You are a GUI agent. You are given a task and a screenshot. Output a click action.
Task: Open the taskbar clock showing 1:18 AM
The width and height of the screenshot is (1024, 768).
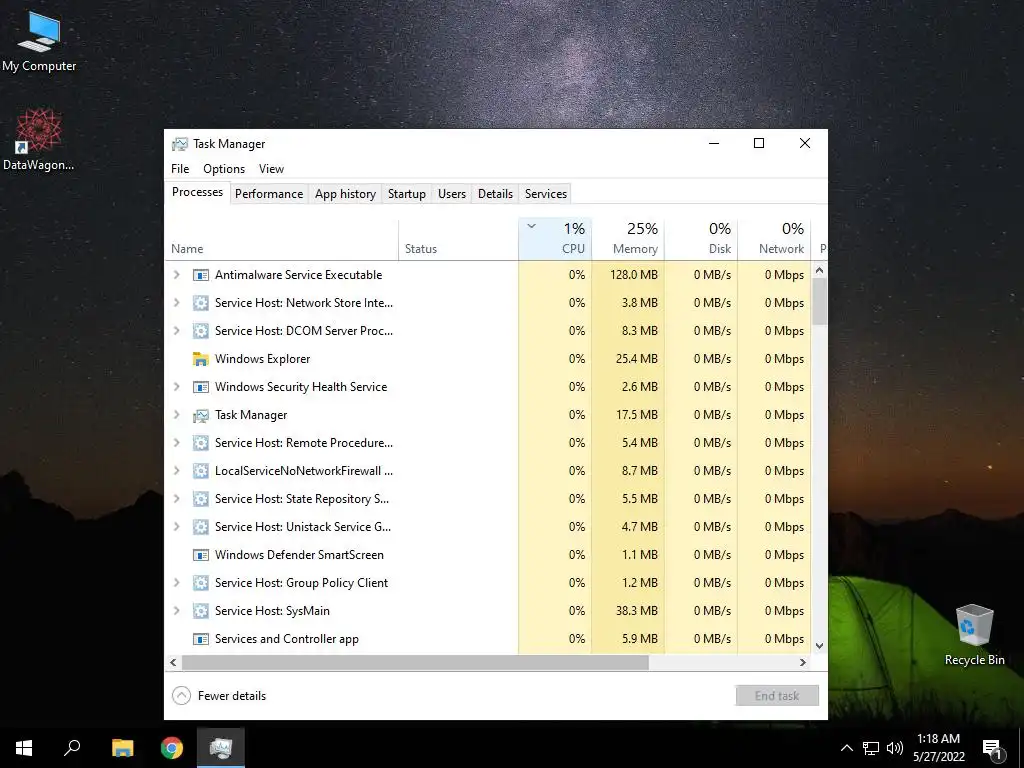(939, 748)
